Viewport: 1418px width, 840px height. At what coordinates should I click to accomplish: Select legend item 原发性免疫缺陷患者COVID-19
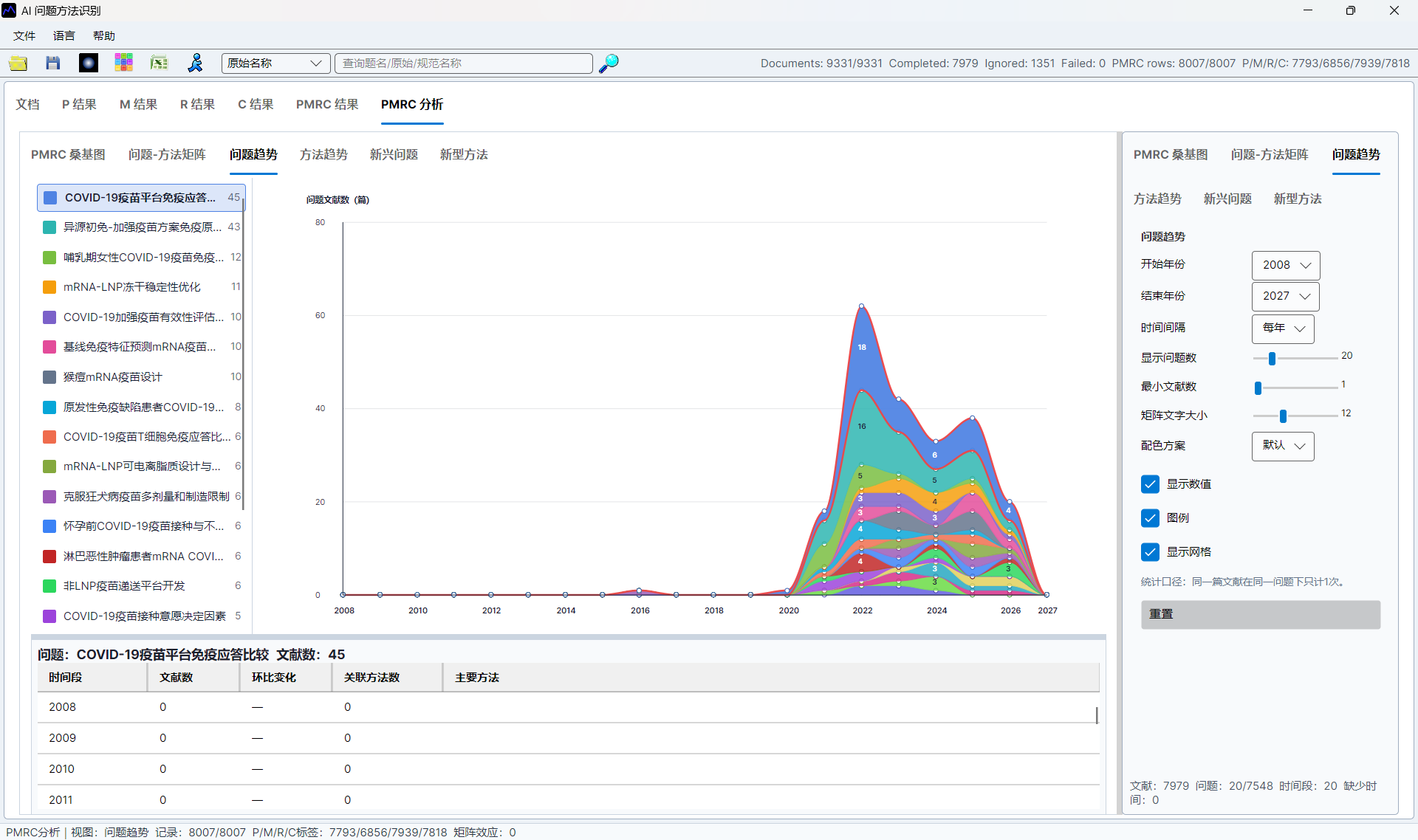pyautogui.click(x=141, y=407)
